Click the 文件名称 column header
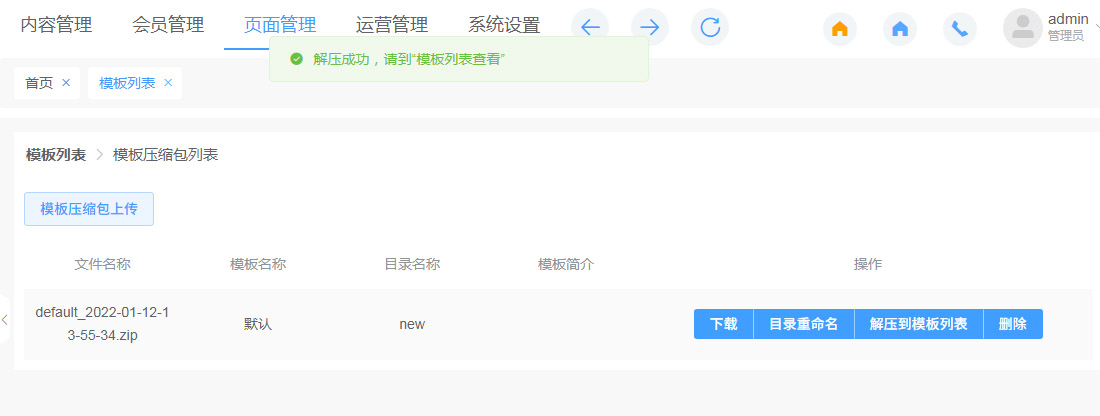 102,264
